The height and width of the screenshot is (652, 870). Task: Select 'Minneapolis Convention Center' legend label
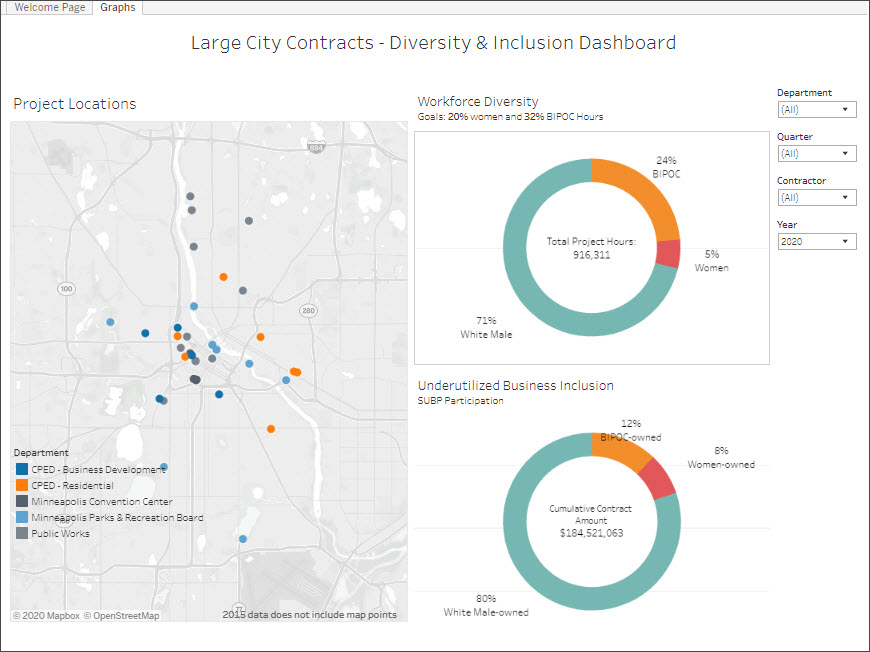click(102, 502)
